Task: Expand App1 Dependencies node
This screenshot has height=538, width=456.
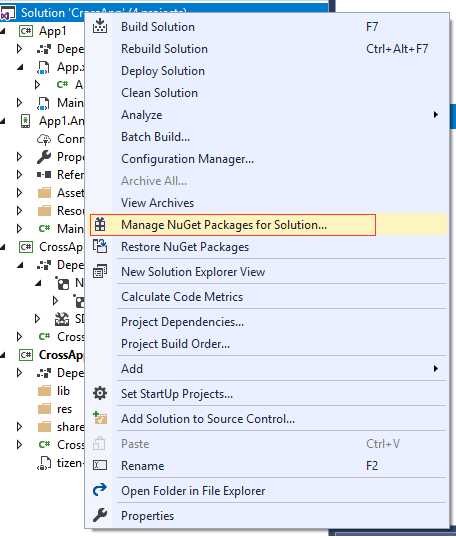Action: click(x=20, y=49)
